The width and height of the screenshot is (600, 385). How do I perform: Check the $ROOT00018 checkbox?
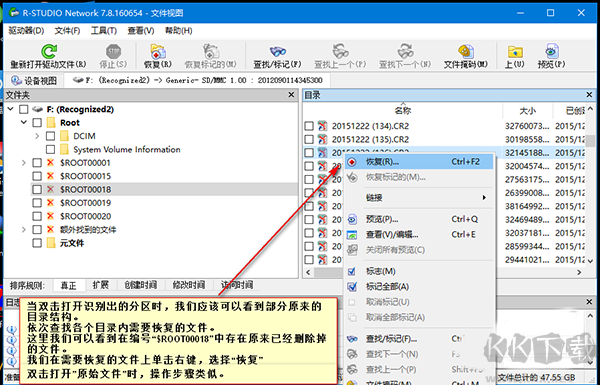tap(37, 189)
